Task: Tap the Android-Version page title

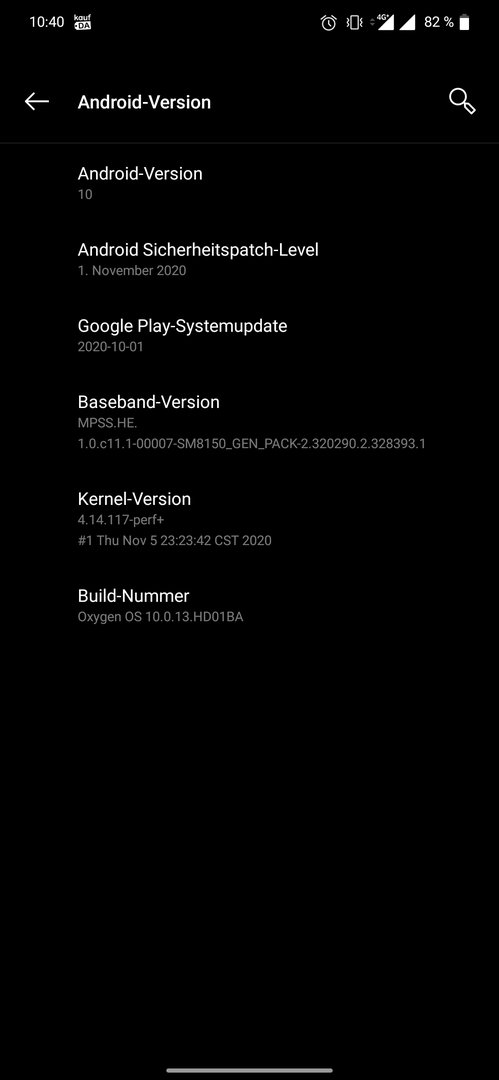Action: pos(144,102)
